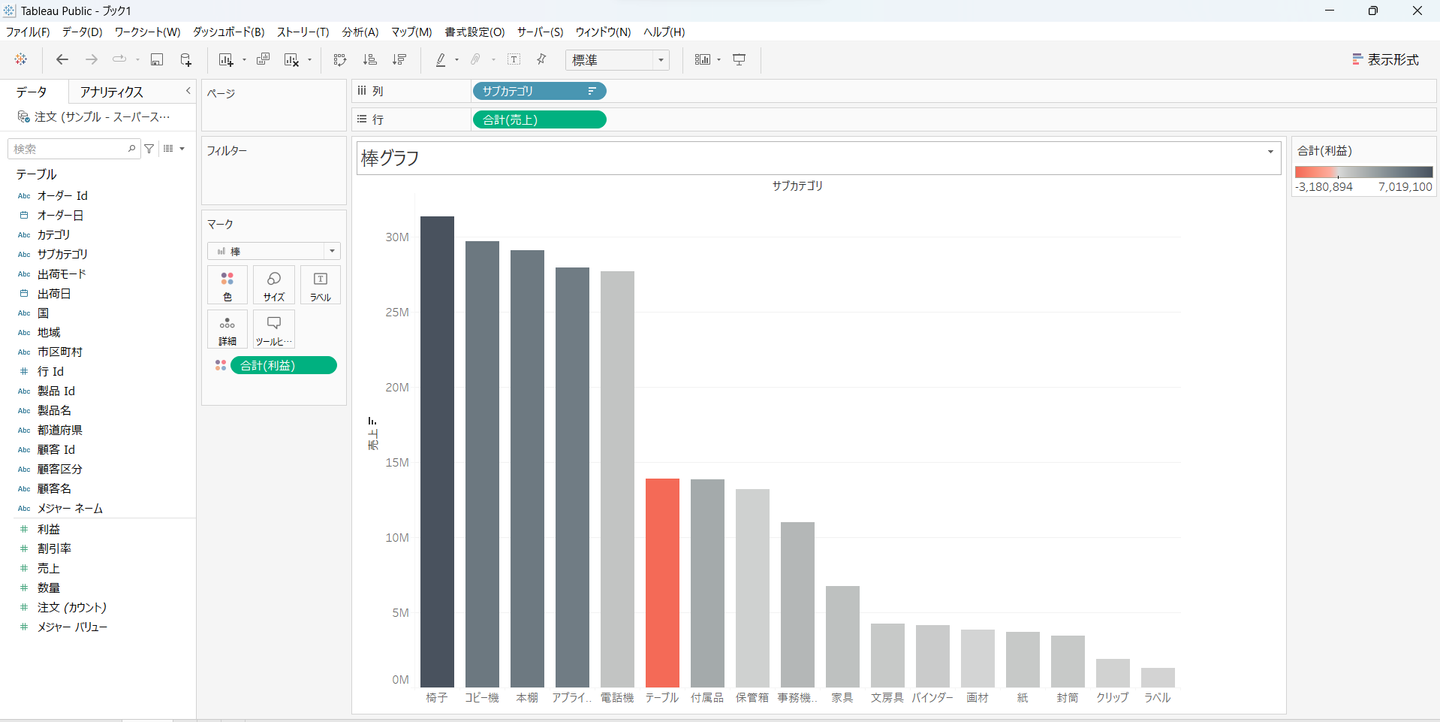Sort descending using the toolbar icon
Viewport: 1440px width, 722px height.
tap(399, 60)
